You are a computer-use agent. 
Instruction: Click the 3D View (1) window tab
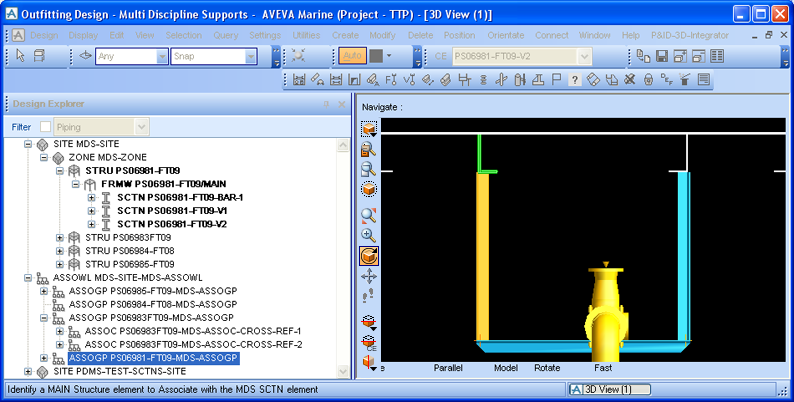pyautogui.click(x=600, y=390)
